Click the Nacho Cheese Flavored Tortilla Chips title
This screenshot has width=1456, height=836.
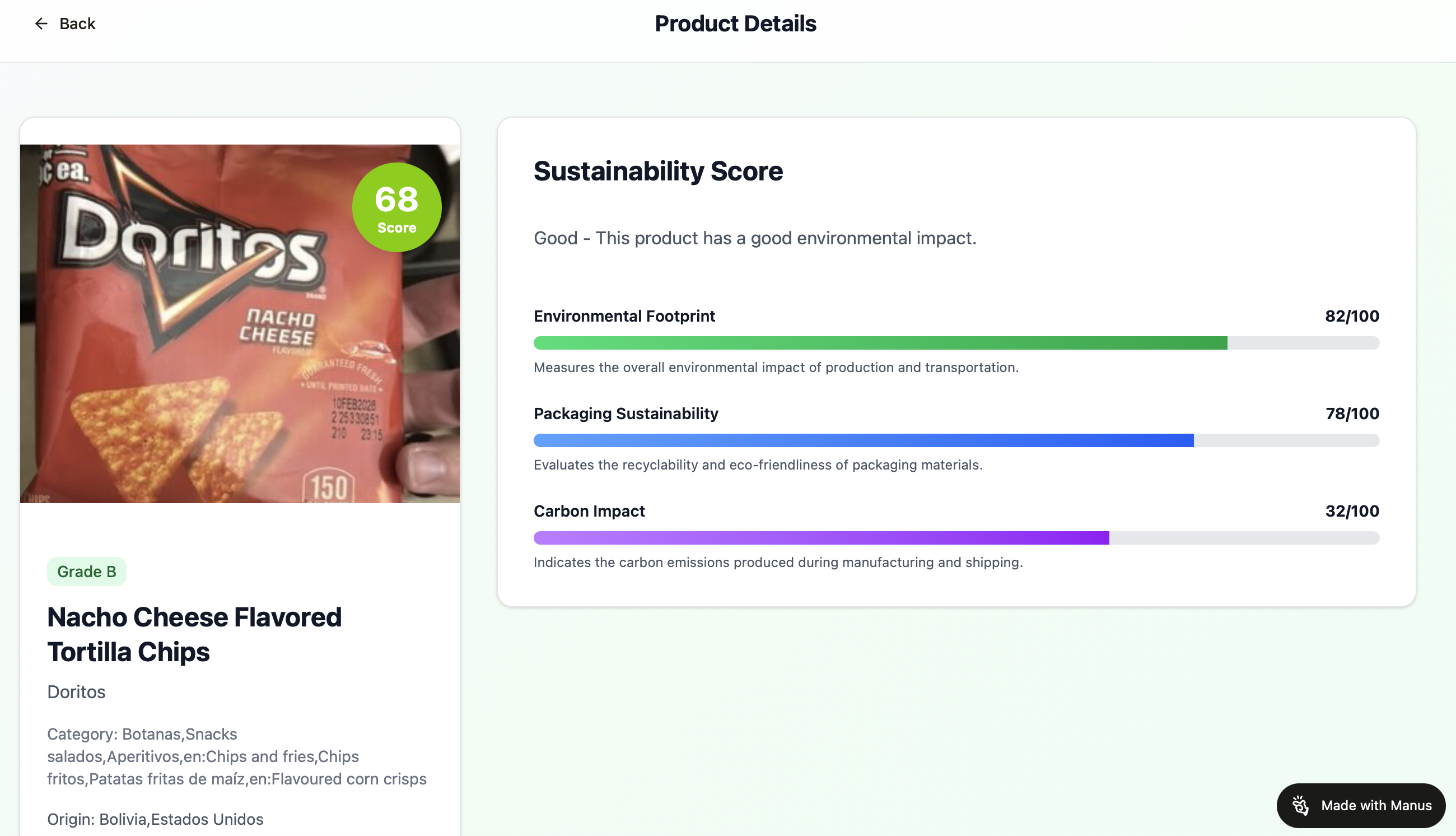pyautogui.click(x=194, y=634)
